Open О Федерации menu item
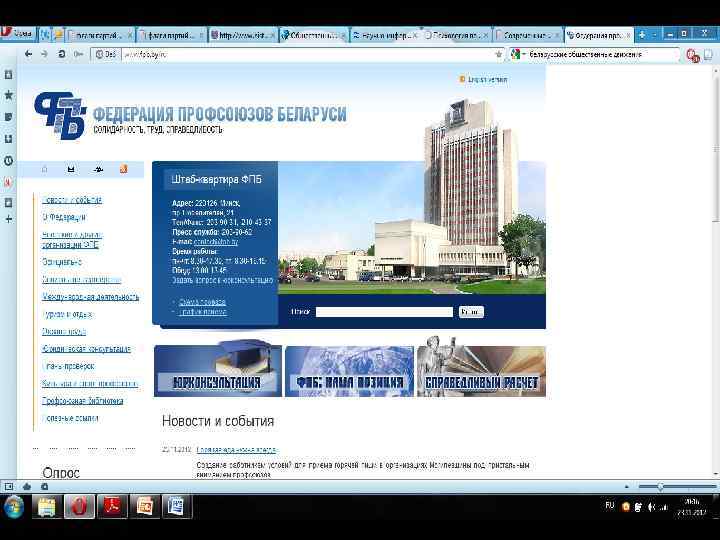The height and width of the screenshot is (540, 720). [x=64, y=217]
